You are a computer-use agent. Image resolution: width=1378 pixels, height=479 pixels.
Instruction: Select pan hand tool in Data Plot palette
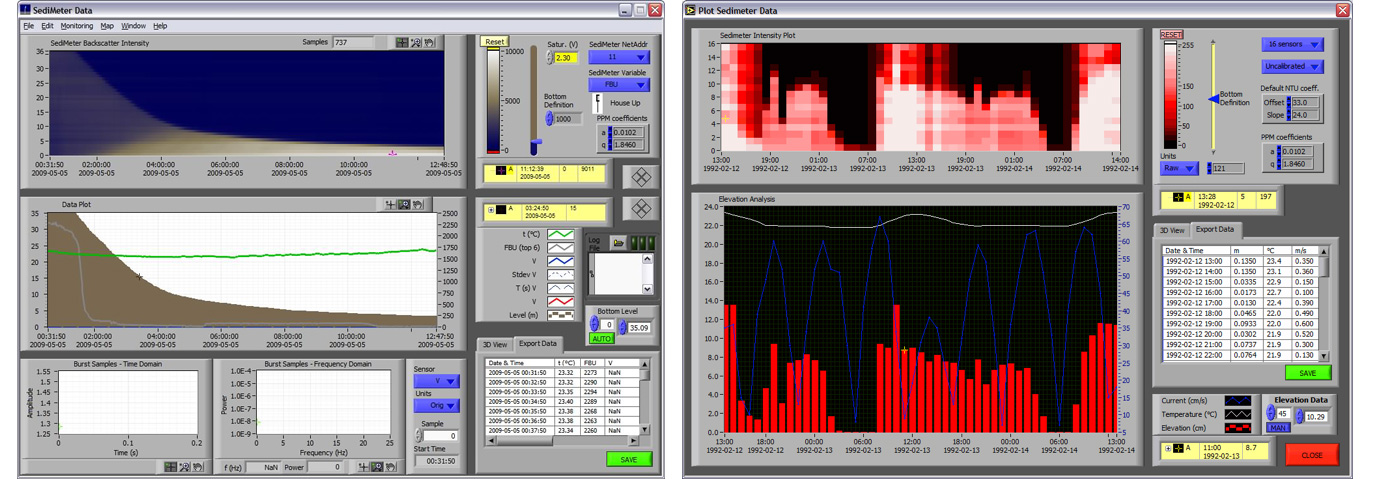click(x=417, y=205)
